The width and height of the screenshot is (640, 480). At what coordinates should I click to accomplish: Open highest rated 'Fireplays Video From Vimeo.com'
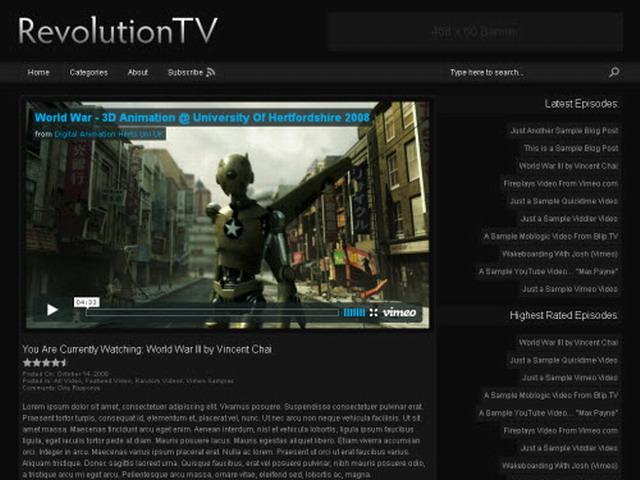coord(560,431)
